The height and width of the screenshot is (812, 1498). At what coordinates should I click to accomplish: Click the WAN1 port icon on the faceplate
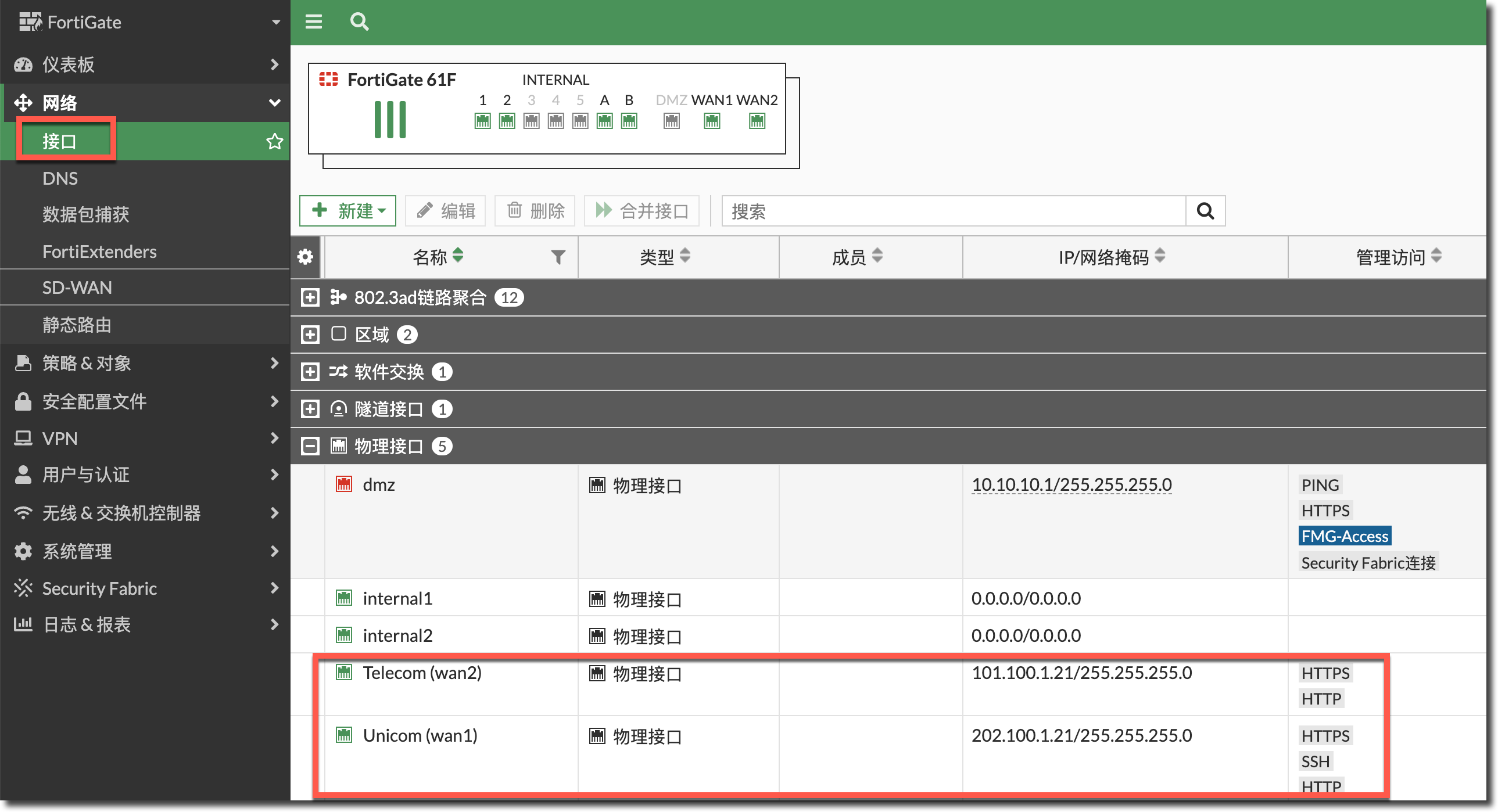coord(712,121)
